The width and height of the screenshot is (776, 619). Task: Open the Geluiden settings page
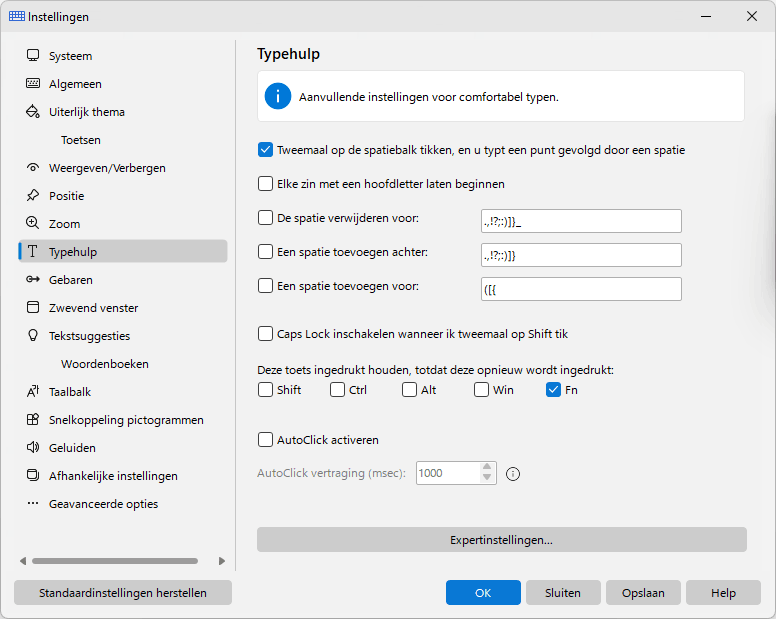72,448
